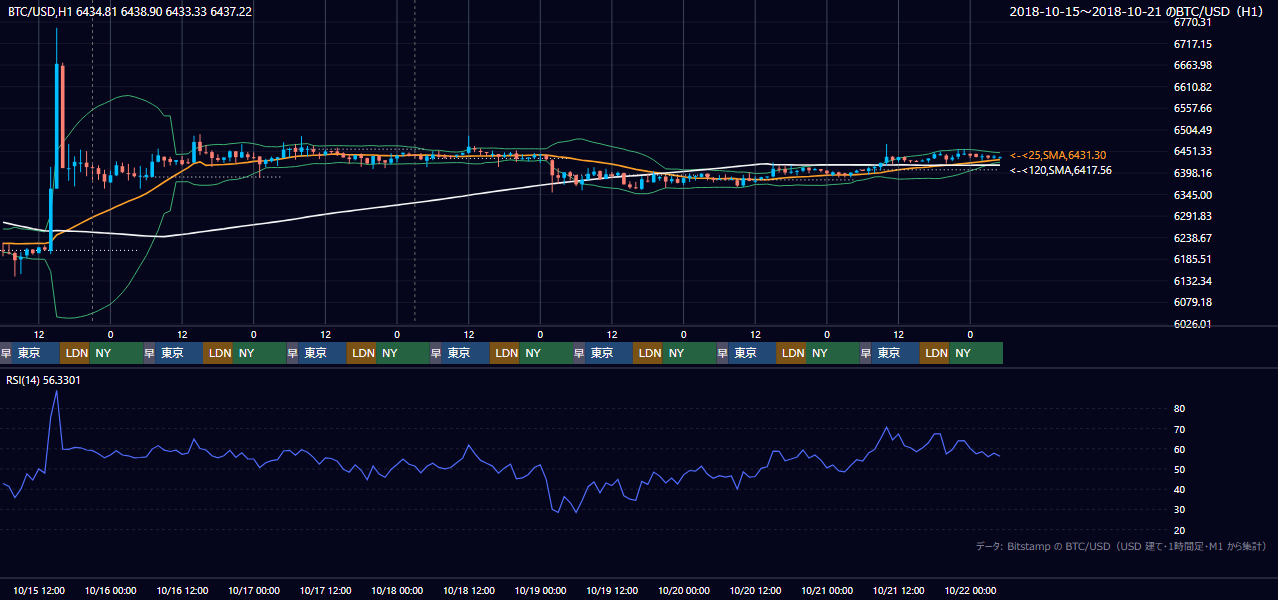
Task: Select the 10/19 00:00 time label
Action: 541,591
